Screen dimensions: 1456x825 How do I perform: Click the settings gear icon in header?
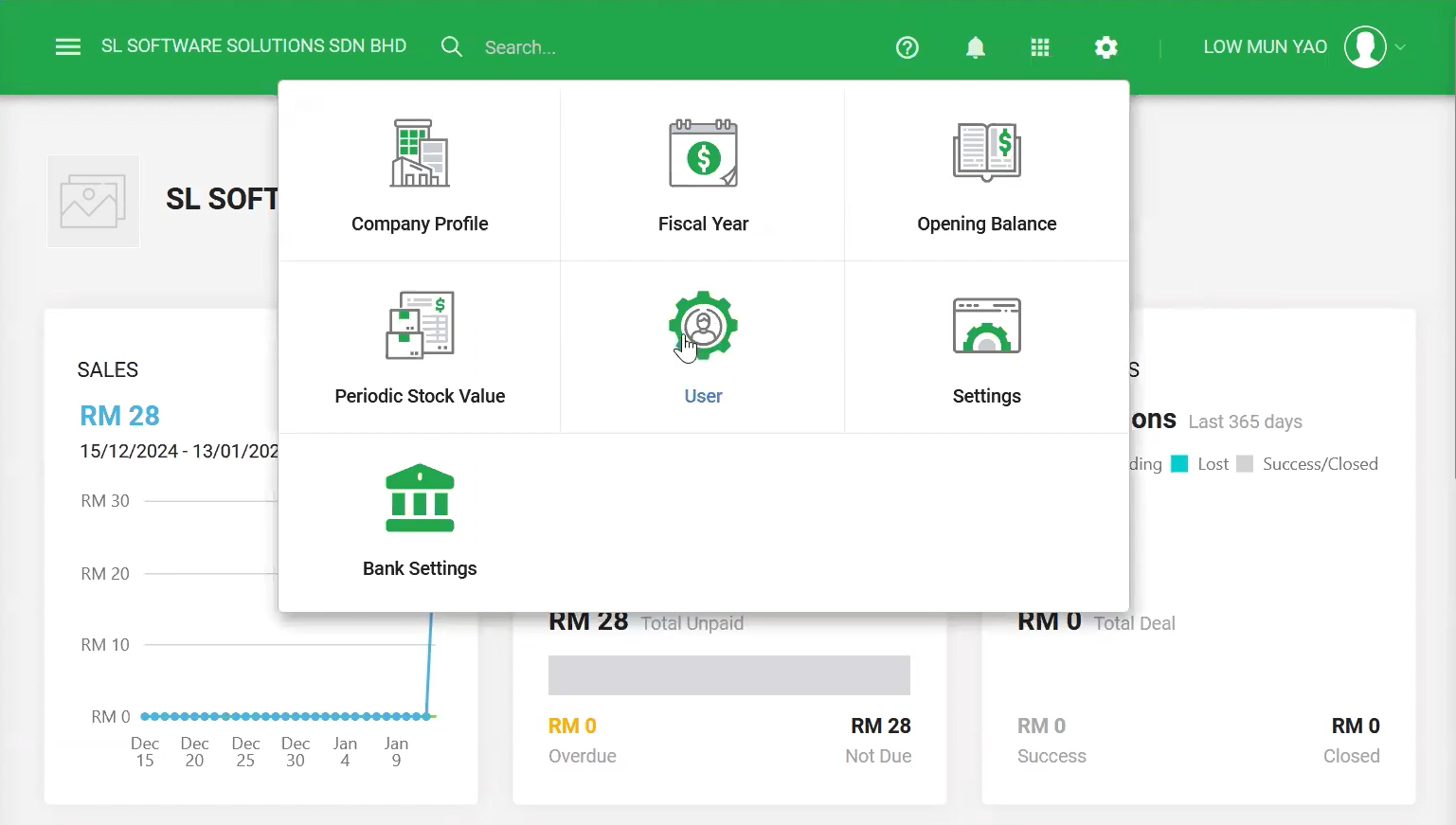click(x=1106, y=47)
